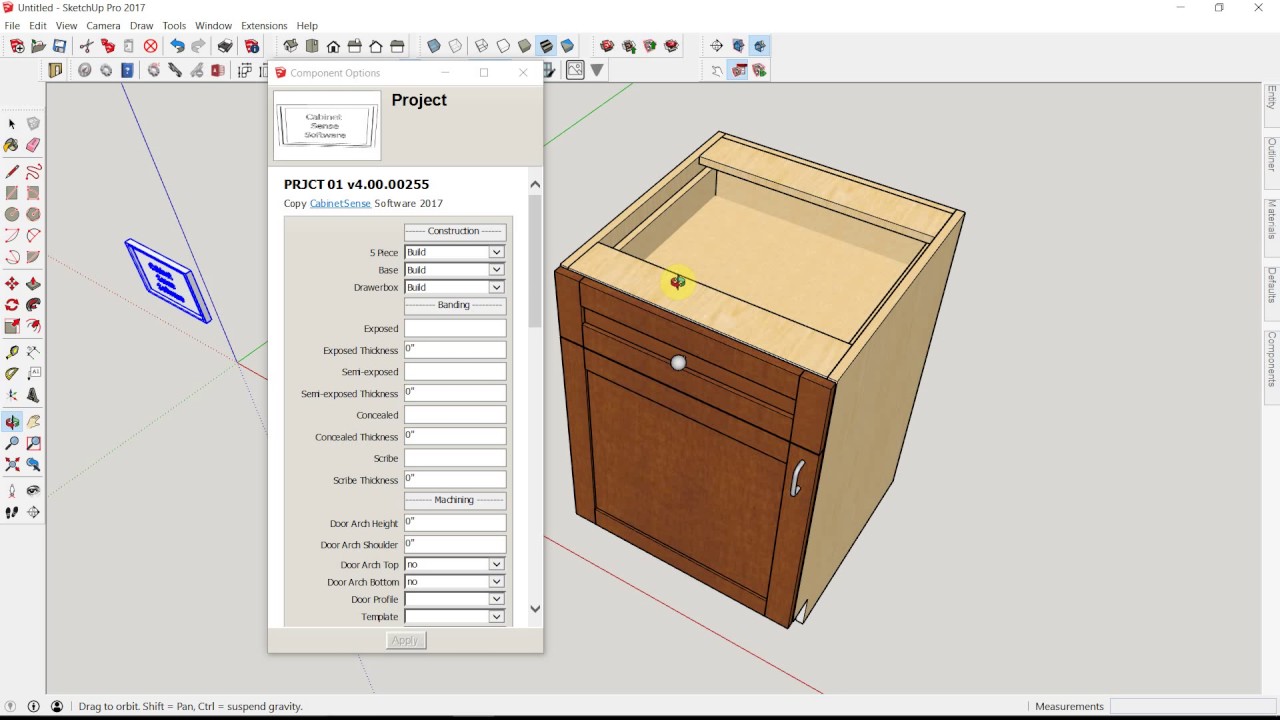The image size is (1280, 720).
Task: Click the Zoom Extents tool
Action: 12,464
